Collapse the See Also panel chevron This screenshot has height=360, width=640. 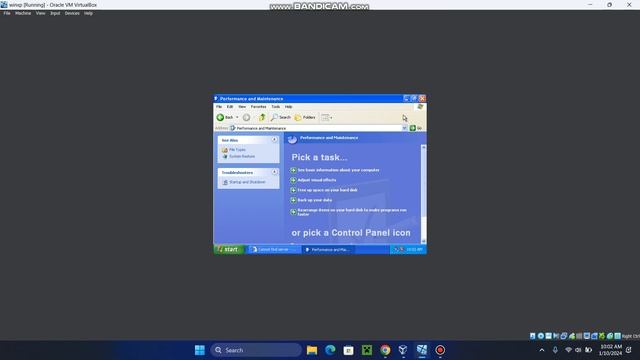pyautogui.click(x=274, y=140)
